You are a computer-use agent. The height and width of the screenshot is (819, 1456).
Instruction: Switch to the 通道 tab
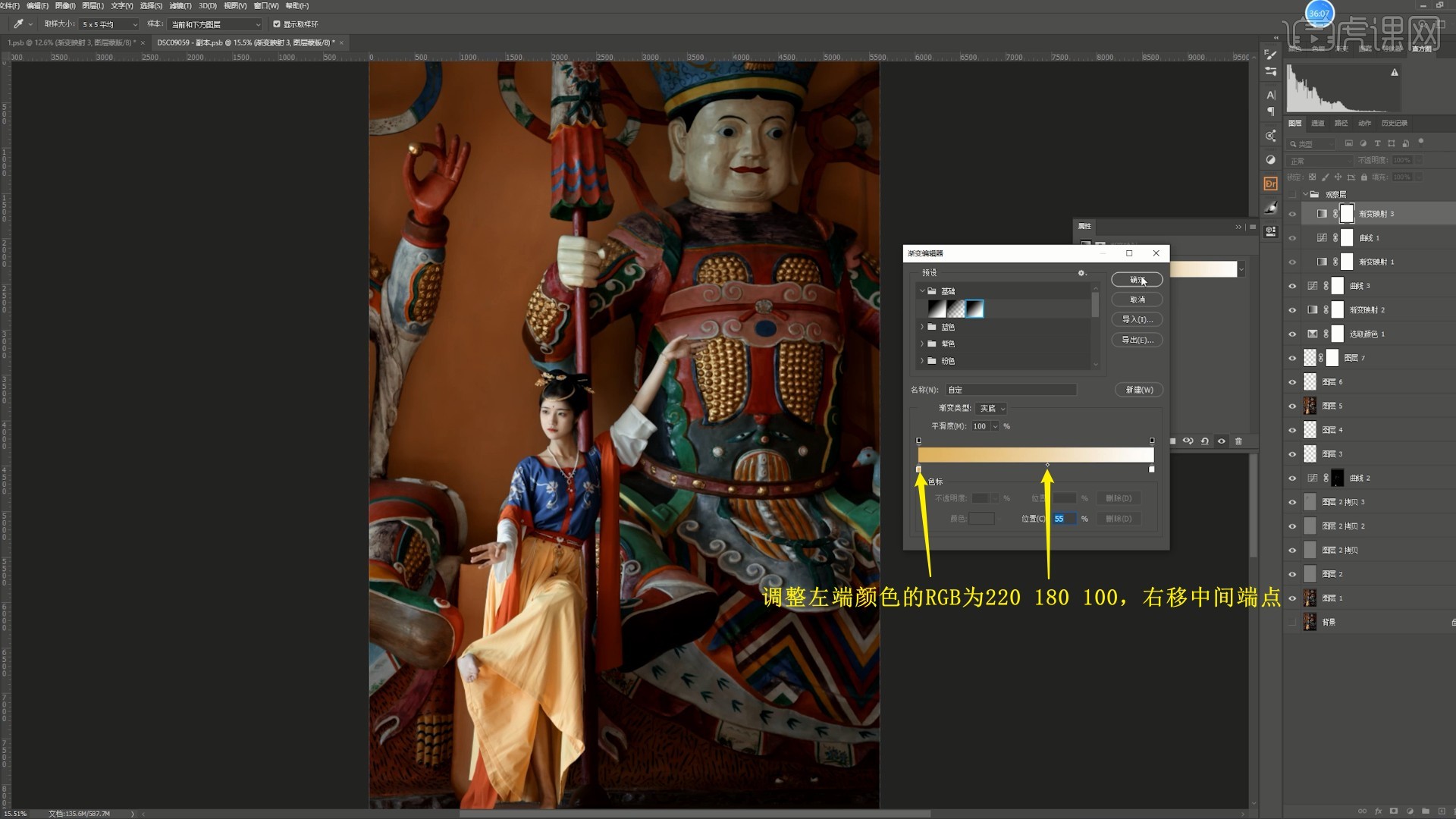(1318, 123)
